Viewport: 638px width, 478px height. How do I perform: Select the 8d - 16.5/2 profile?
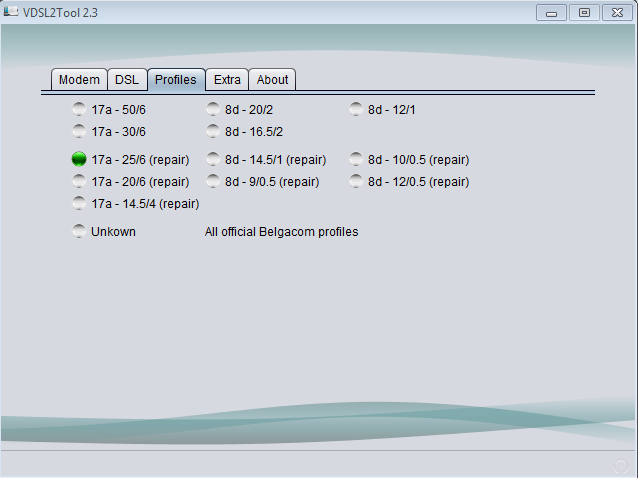pos(213,131)
